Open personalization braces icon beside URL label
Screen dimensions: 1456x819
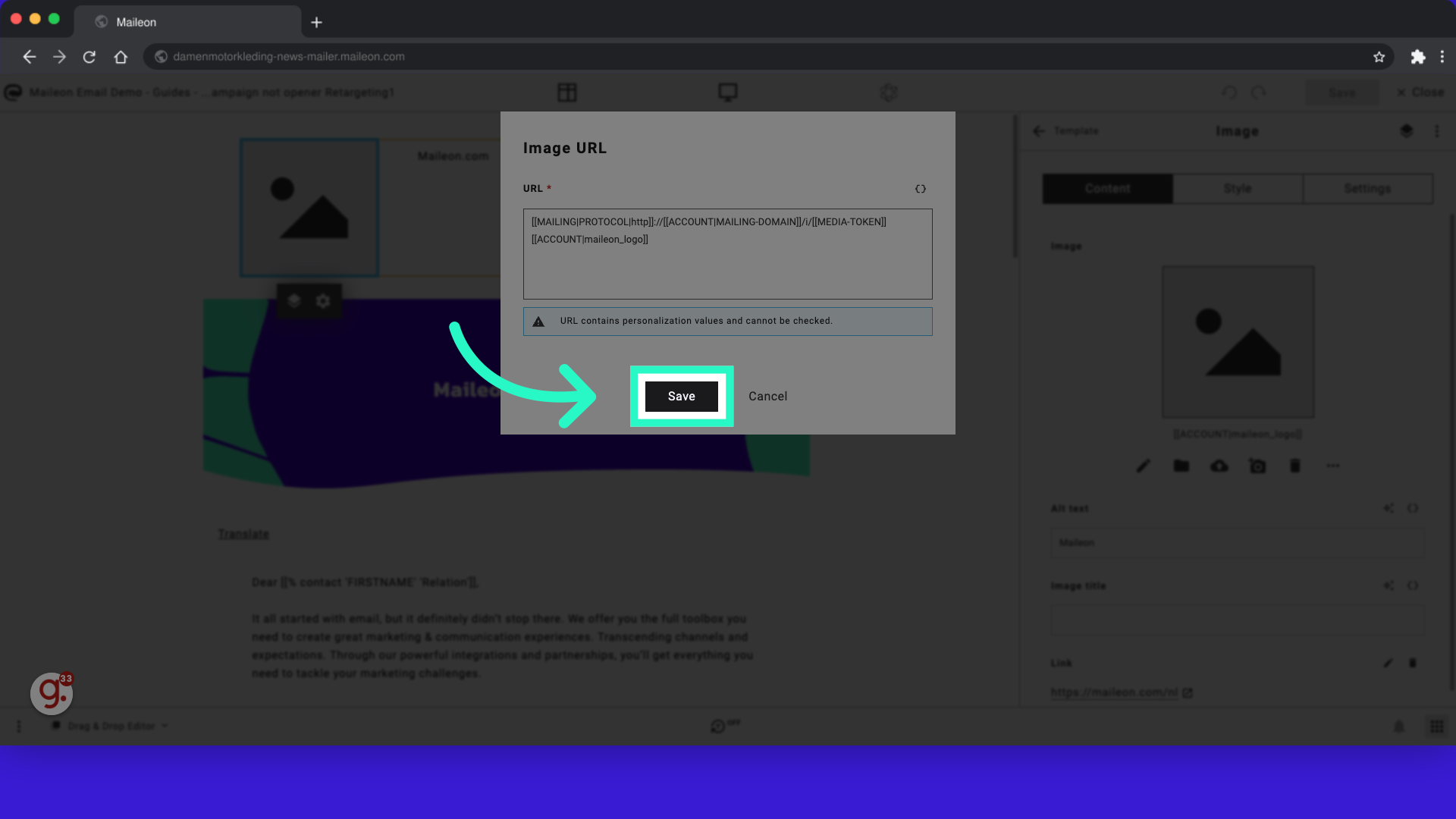pyautogui.click(x=920, y=189)
